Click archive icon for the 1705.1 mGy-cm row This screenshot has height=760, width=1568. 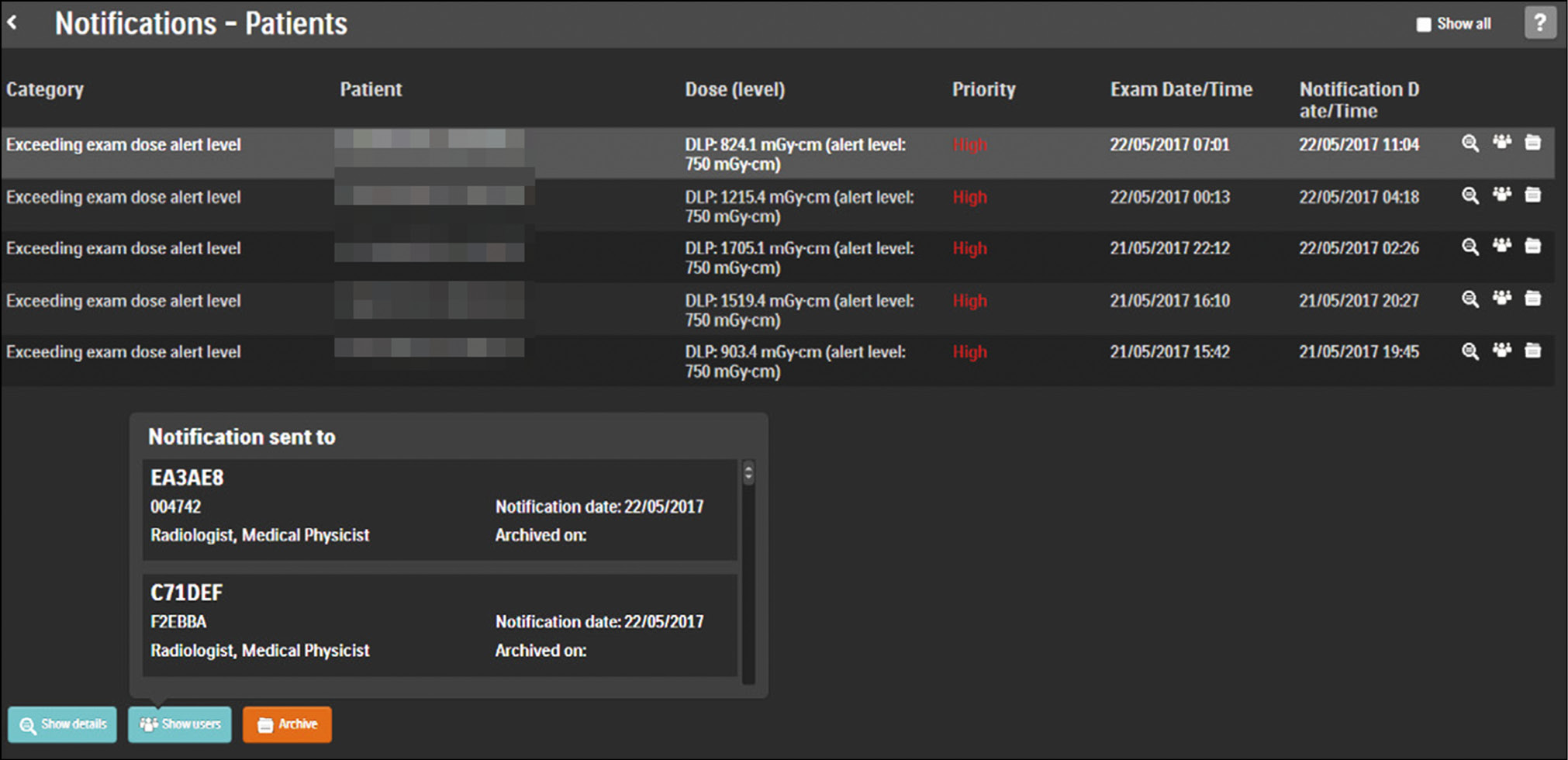tap(1533, 247)
